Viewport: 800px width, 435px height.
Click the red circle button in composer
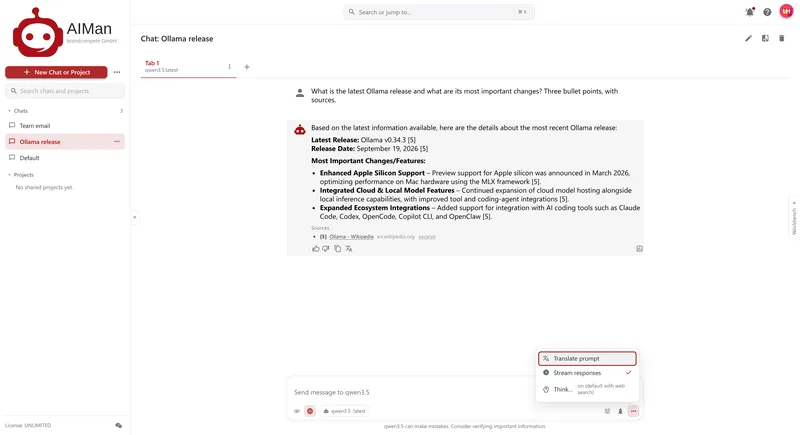click(310, 411)
